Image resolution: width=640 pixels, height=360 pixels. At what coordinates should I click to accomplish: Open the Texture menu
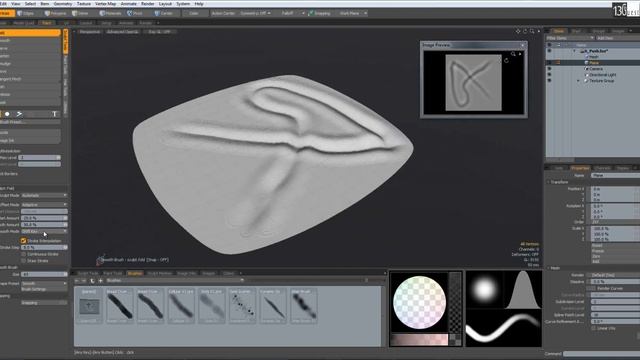pyautogui.click(x=84, y=4)
